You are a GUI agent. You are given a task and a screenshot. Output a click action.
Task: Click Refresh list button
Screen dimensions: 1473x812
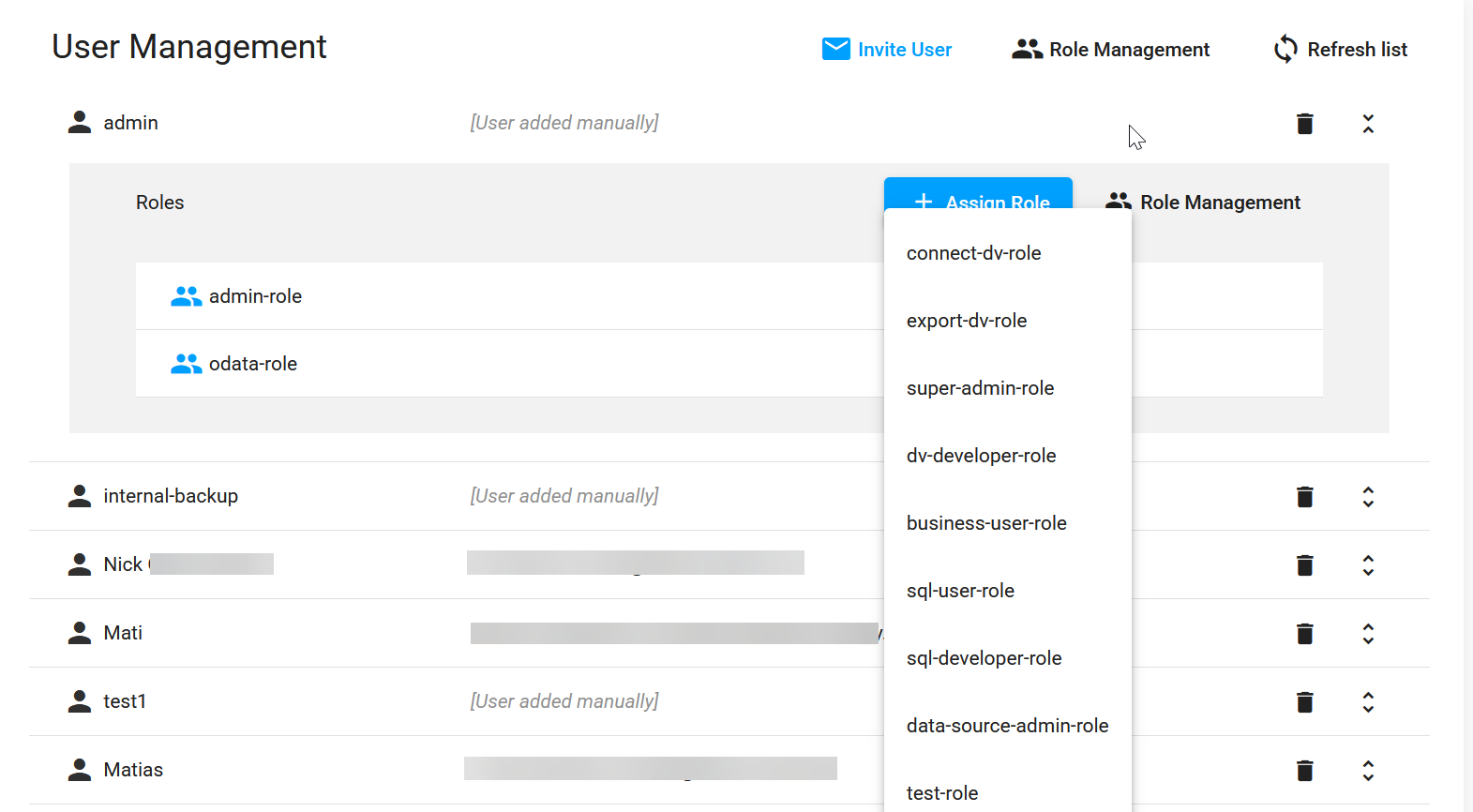[1341, 50]
